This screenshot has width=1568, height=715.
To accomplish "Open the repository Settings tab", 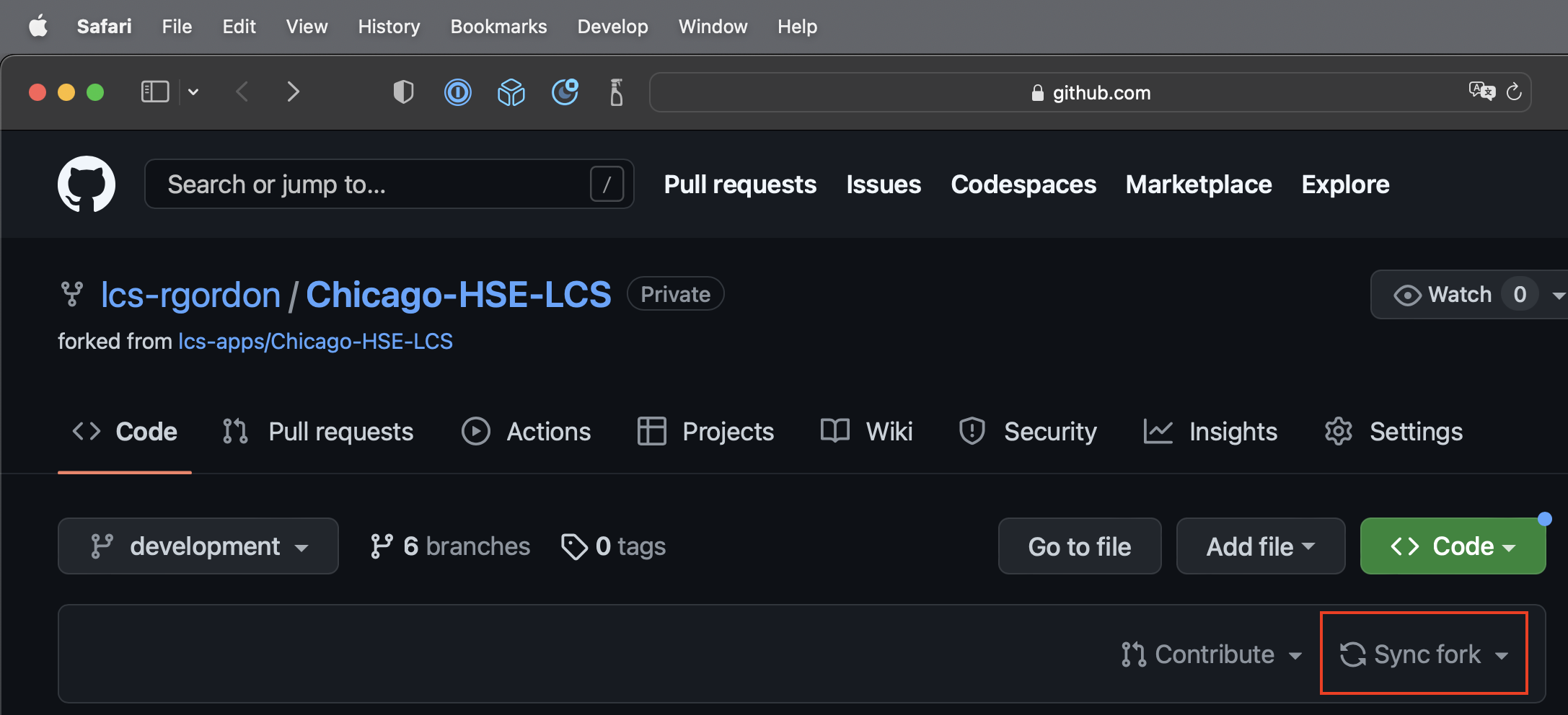I will point(1393,432).
